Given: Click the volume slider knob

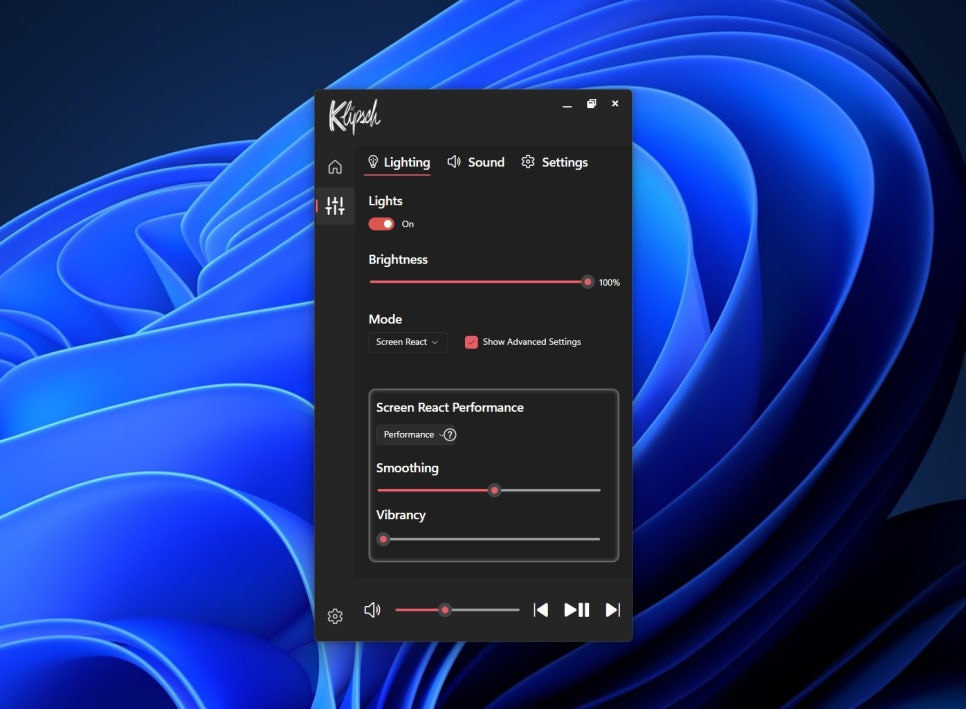Looking at the screenshot, I should click(x=445, y=610).
